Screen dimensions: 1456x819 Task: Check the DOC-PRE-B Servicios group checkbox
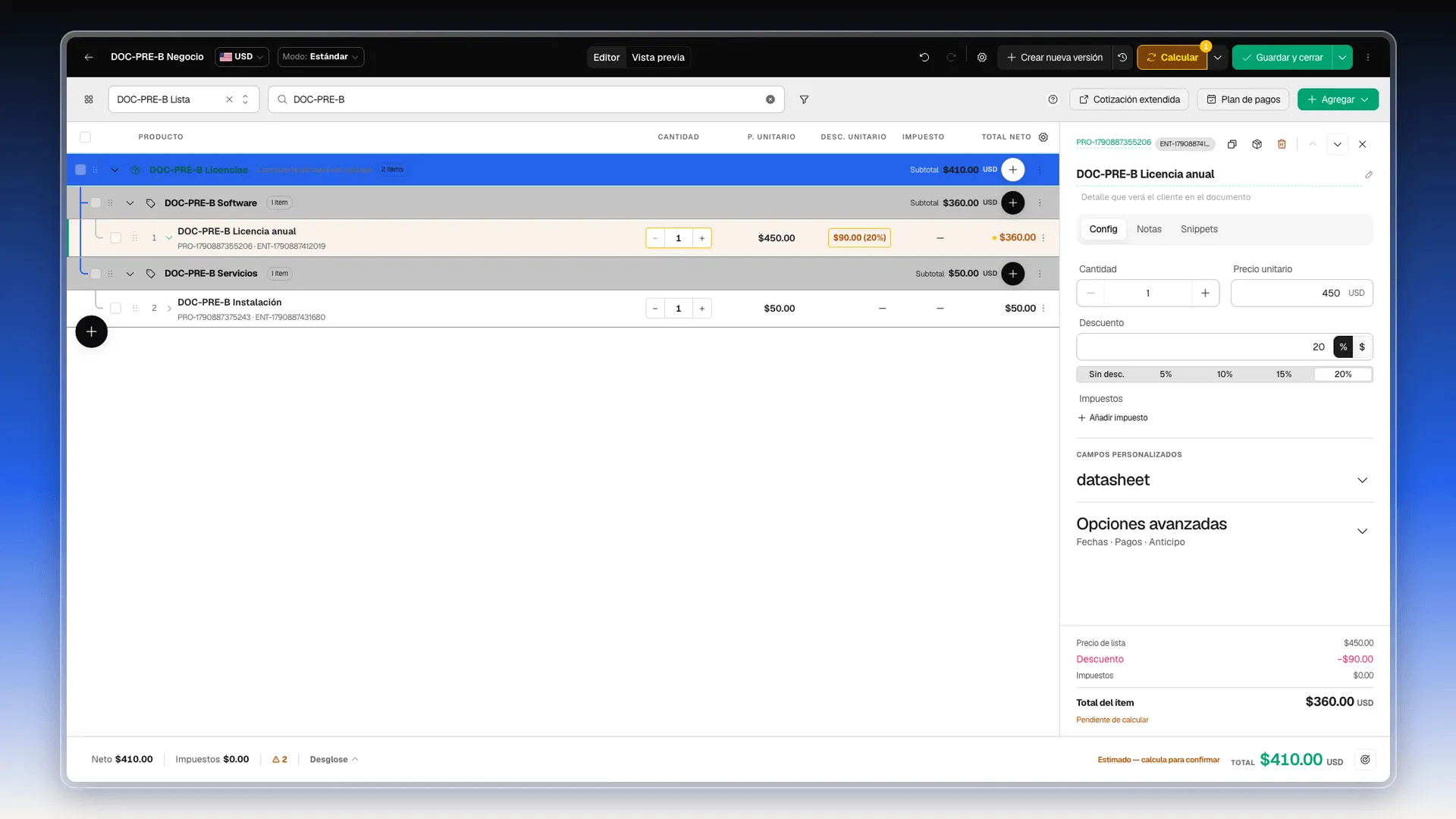coord(96,274)
